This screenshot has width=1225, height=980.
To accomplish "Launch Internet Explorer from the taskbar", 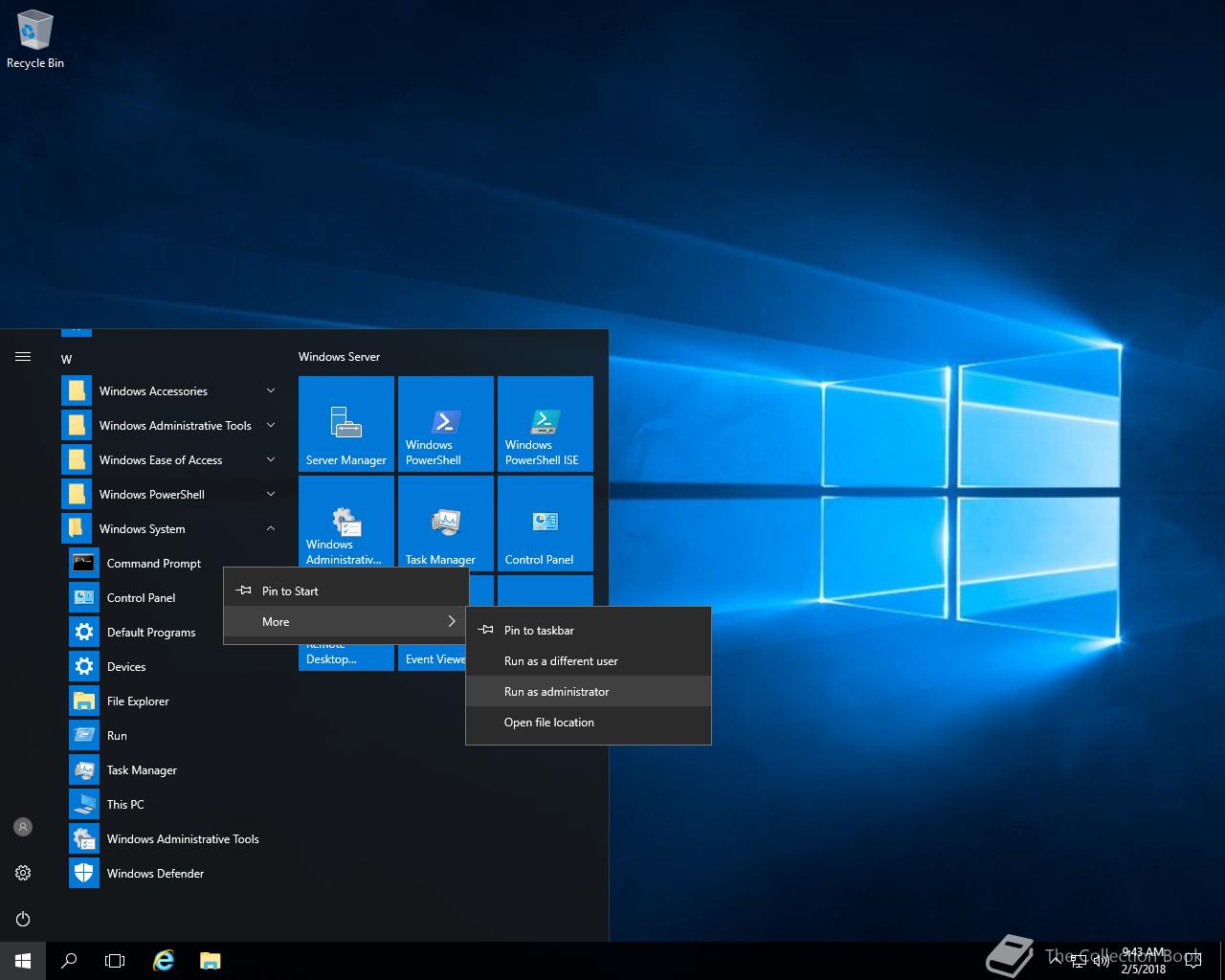I will 165,960.
